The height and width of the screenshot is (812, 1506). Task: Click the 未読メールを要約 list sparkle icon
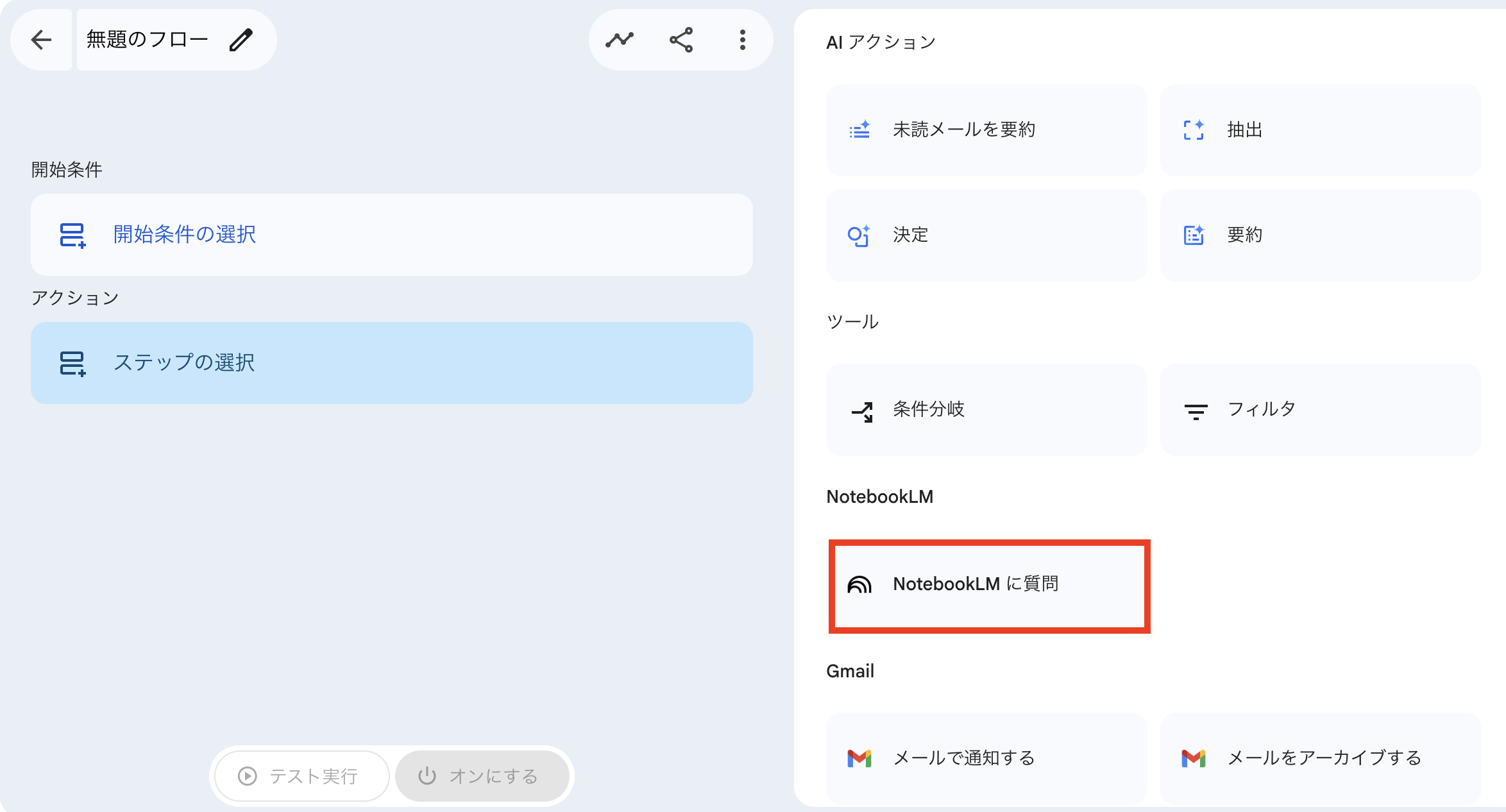(859, 130)
